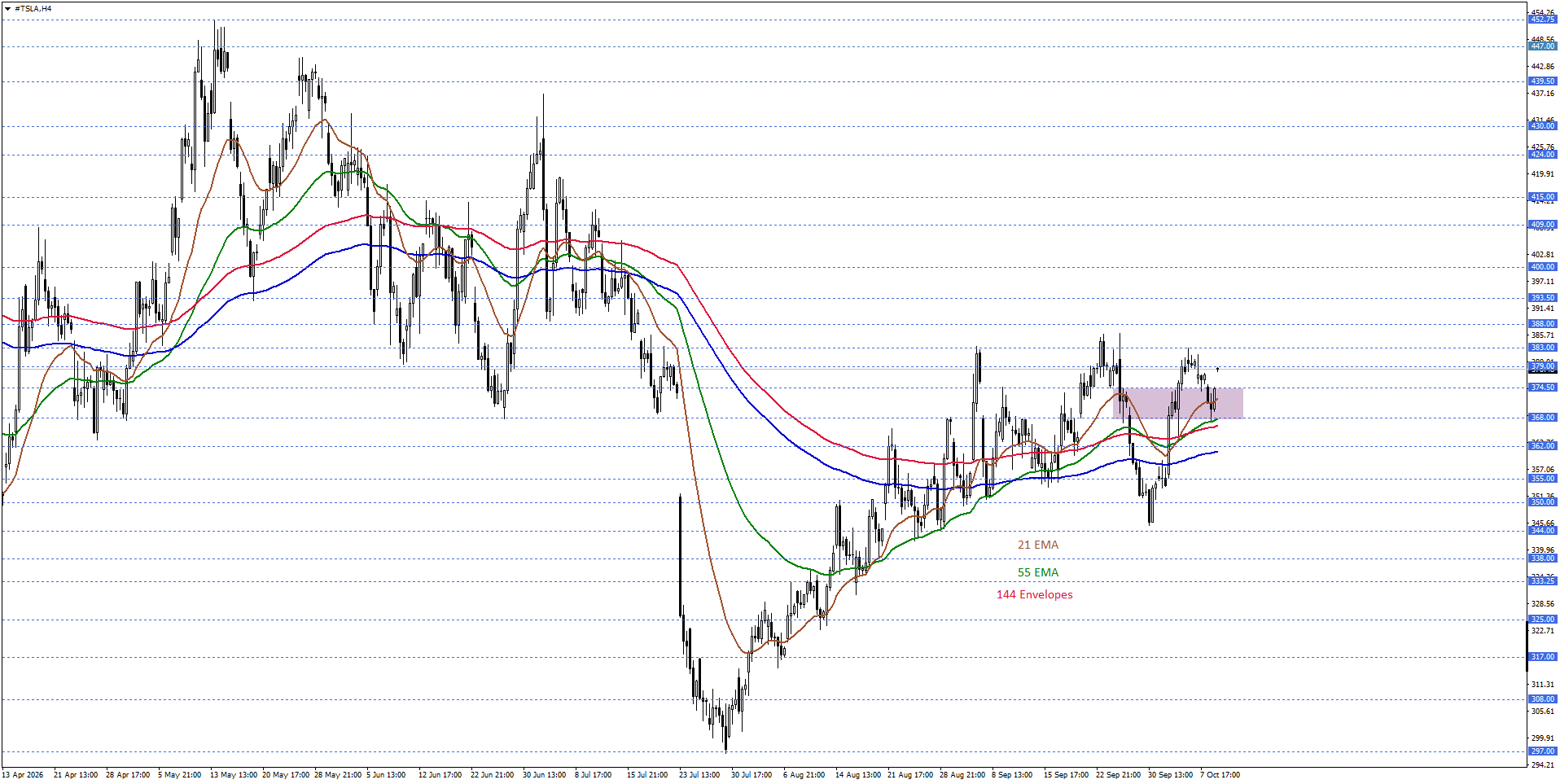This screenshot has width=1560, height=784.
Task: Click the 338.00 price level tag
Action: tap(1542, 558)
